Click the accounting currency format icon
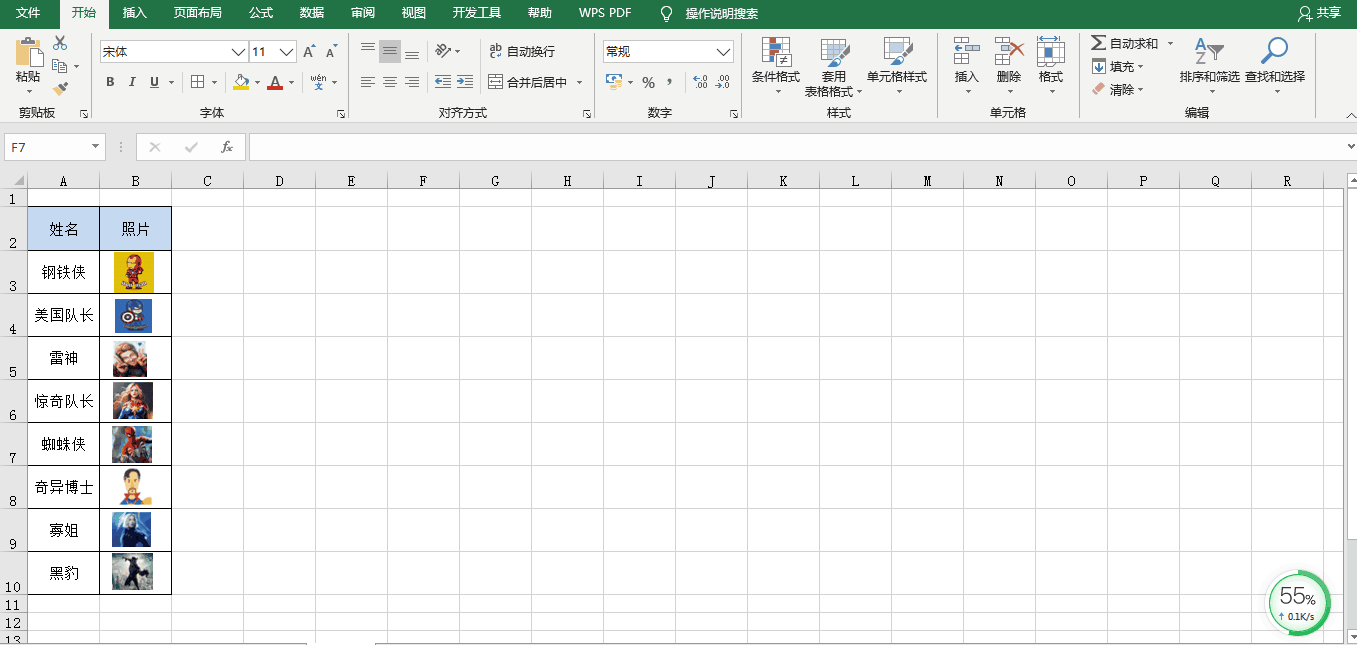 (614, 82)
